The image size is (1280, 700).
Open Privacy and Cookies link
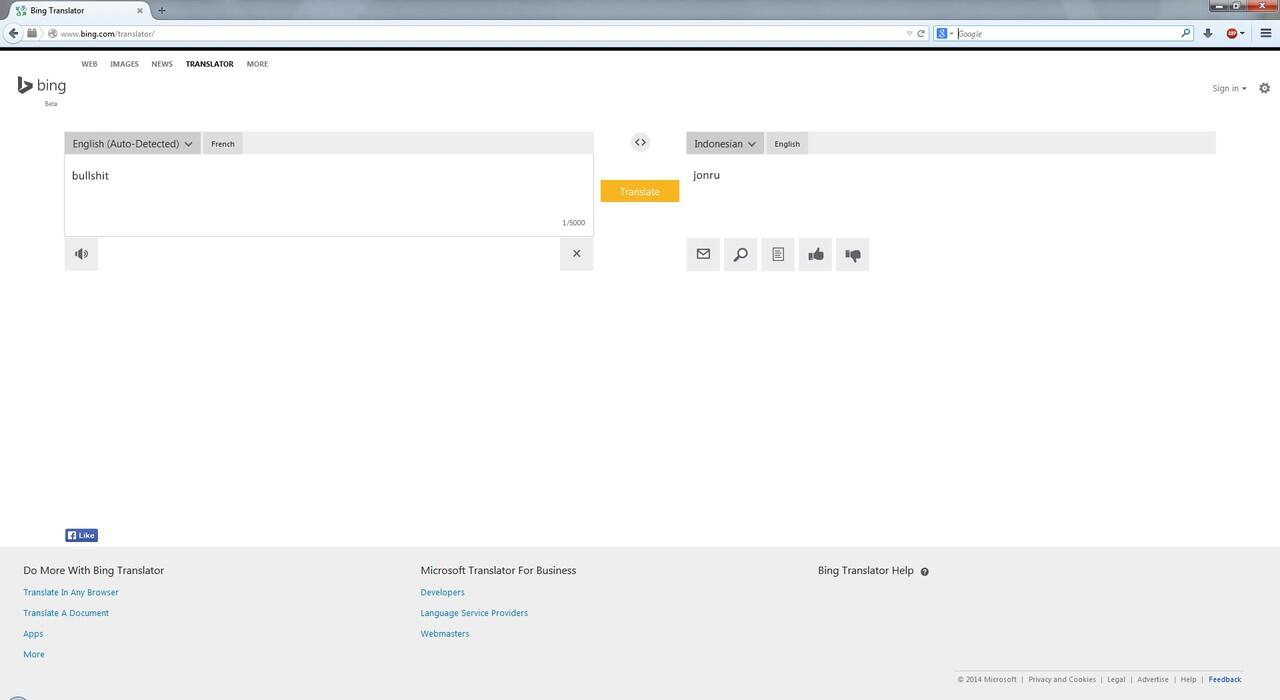[x=1062, y=680]
